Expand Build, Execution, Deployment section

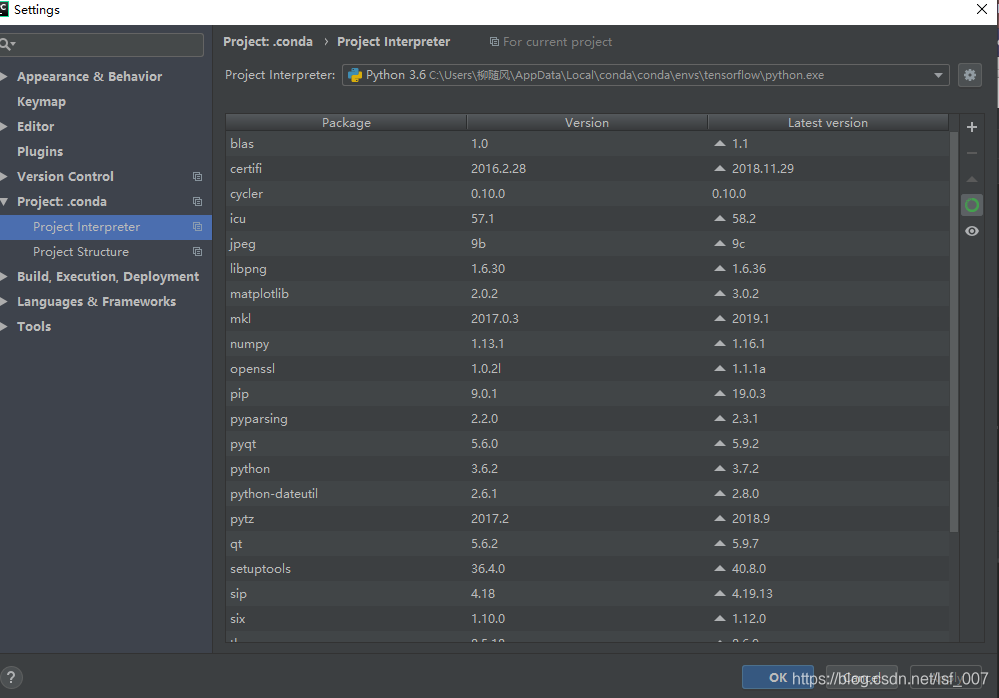point(4,276)
